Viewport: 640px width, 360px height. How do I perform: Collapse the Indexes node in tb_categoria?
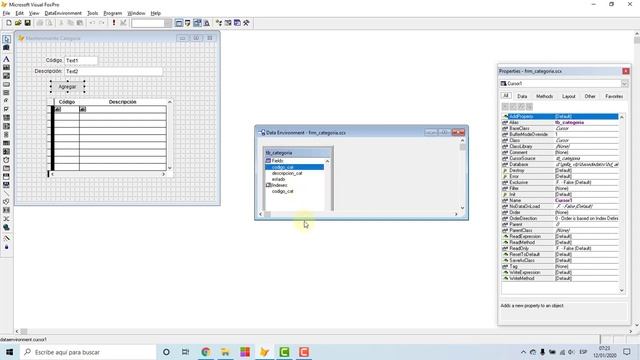pos(268,185)
